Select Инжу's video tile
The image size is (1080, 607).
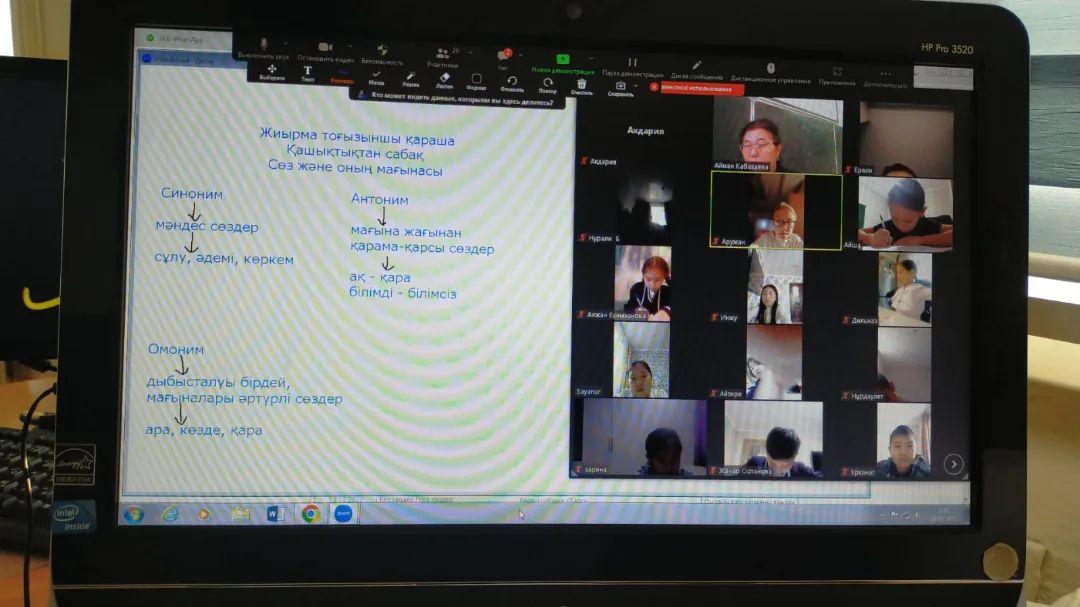775,287
